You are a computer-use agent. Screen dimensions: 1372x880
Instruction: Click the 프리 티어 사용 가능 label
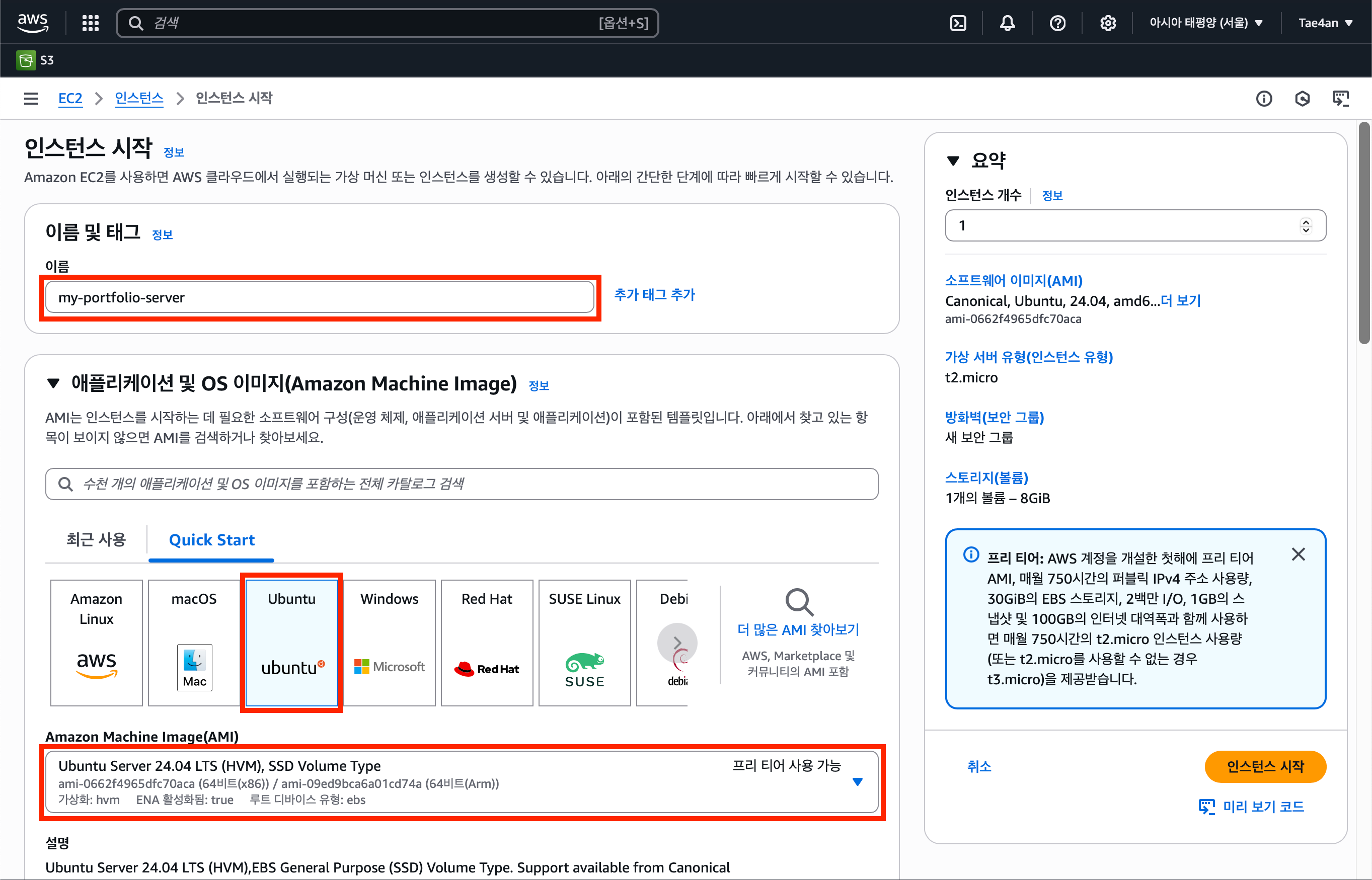(787, 766)
